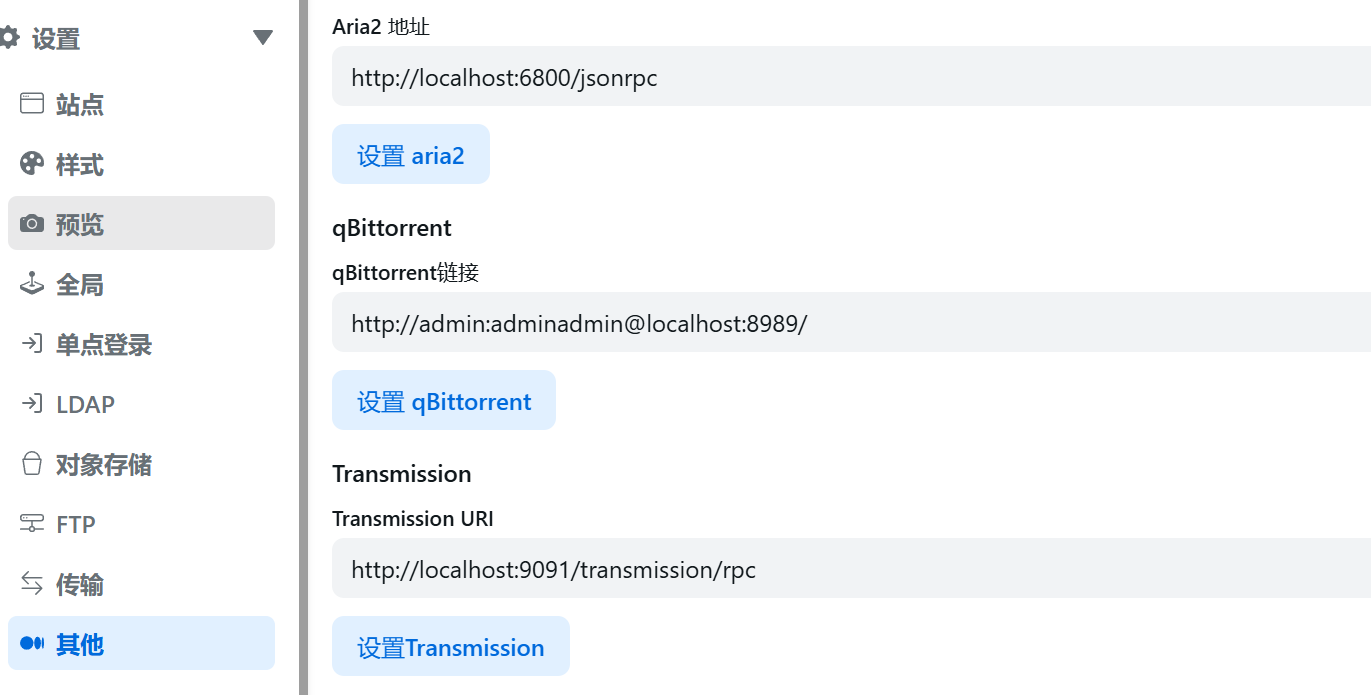The width and height of the screenshot is (1371, 695).
Task: Click the 样式 palette icon
Action: [32, 164]
